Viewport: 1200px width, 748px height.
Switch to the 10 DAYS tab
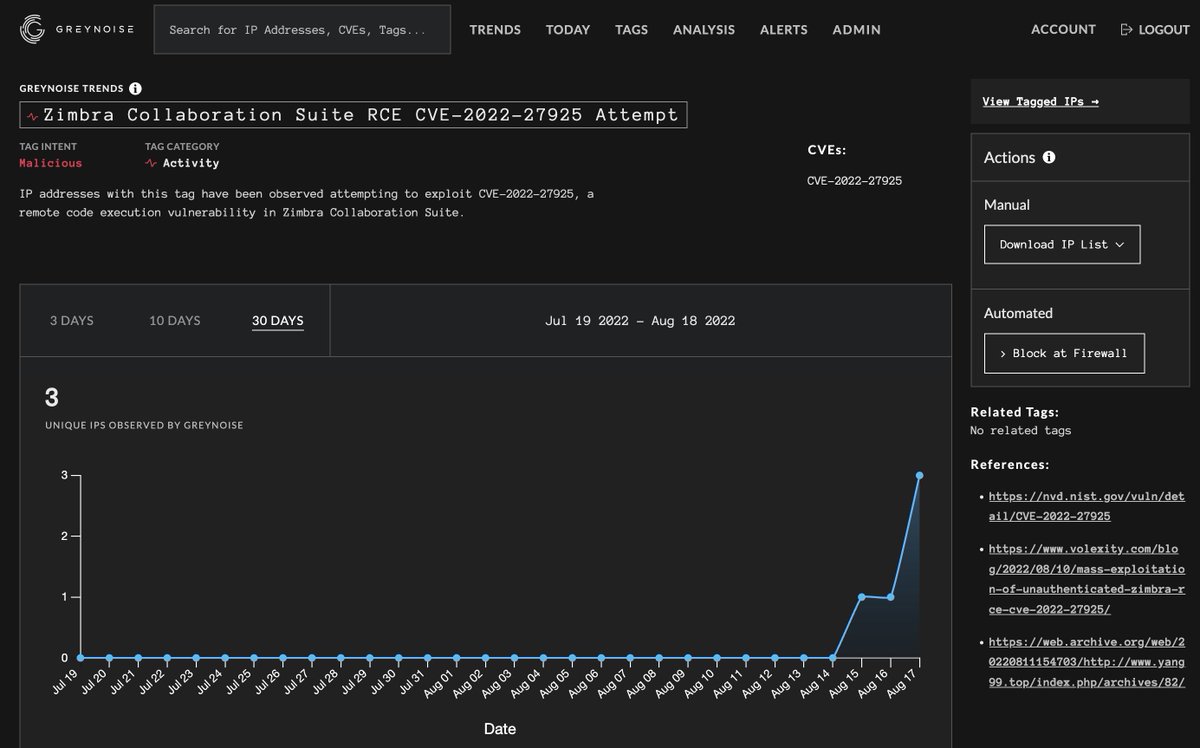[x=174, y=321]
